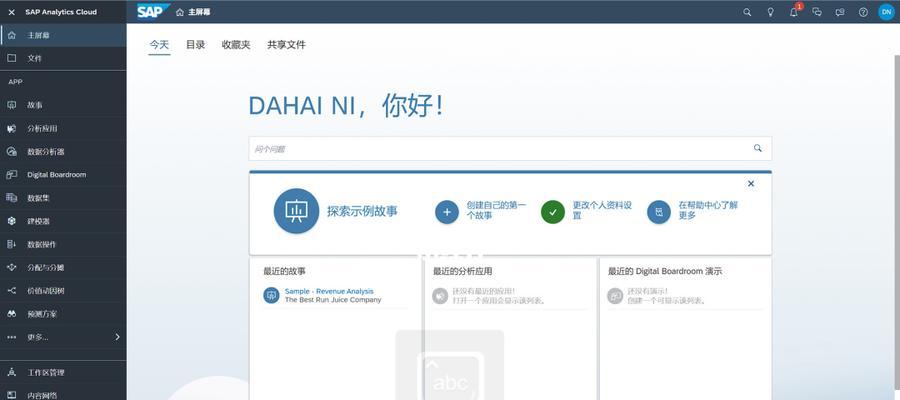The height and width of the screenshot is (400, 900).
Task: Open 数据集 in the sidebar
Action: [x=63, y=198]
